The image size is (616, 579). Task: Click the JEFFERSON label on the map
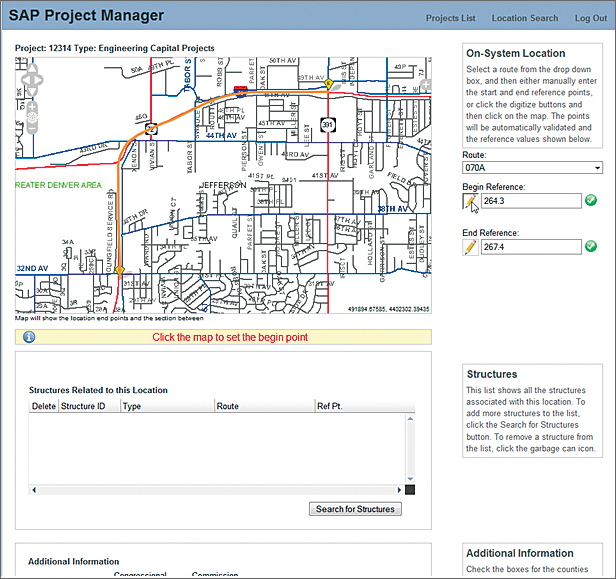(223, 185)
